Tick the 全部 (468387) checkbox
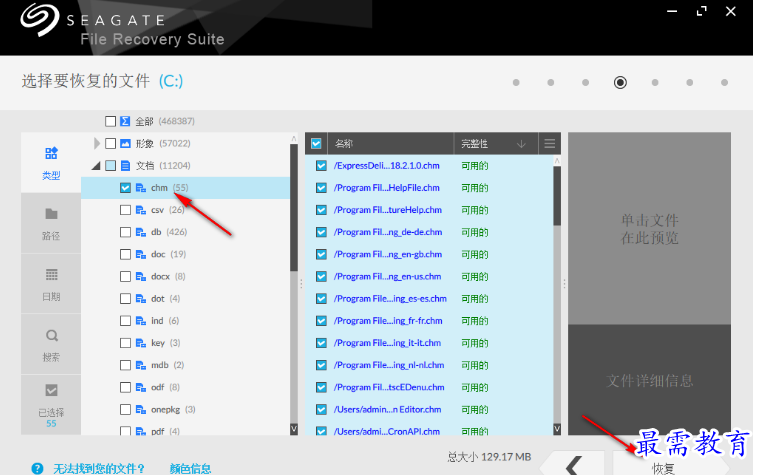Viewport: 758px width, 475px height. (111, 121)
